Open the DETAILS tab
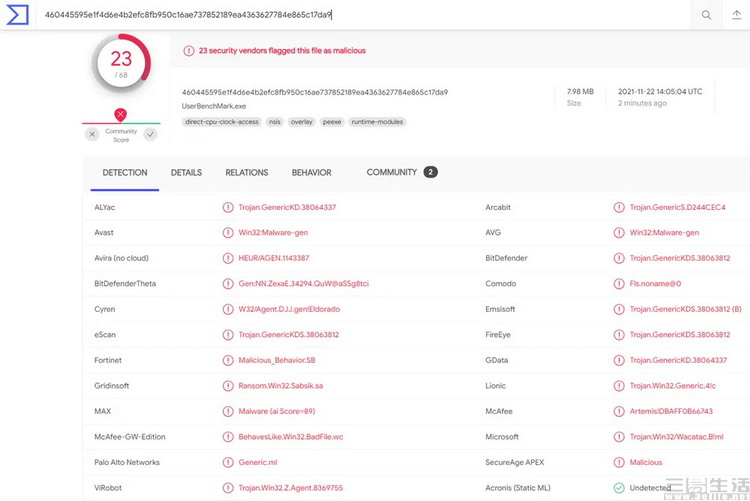 (187, 173)
